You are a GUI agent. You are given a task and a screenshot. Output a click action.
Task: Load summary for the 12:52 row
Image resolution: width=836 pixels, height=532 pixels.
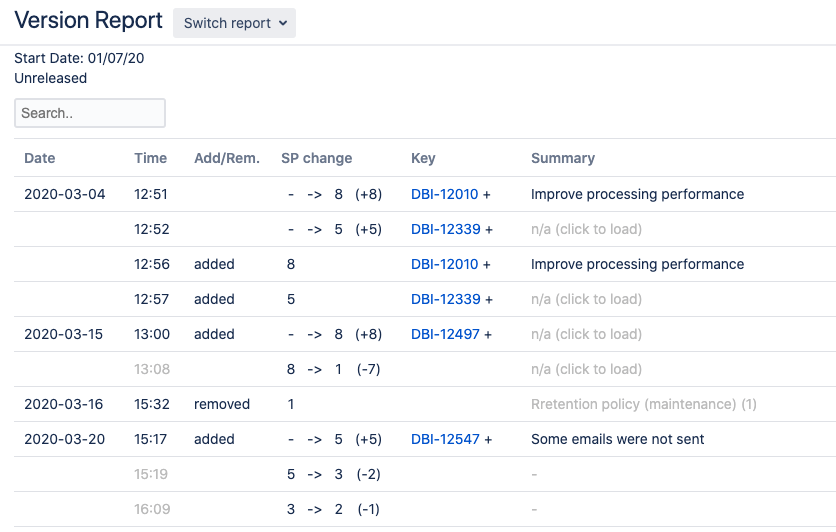pos(586,229)
